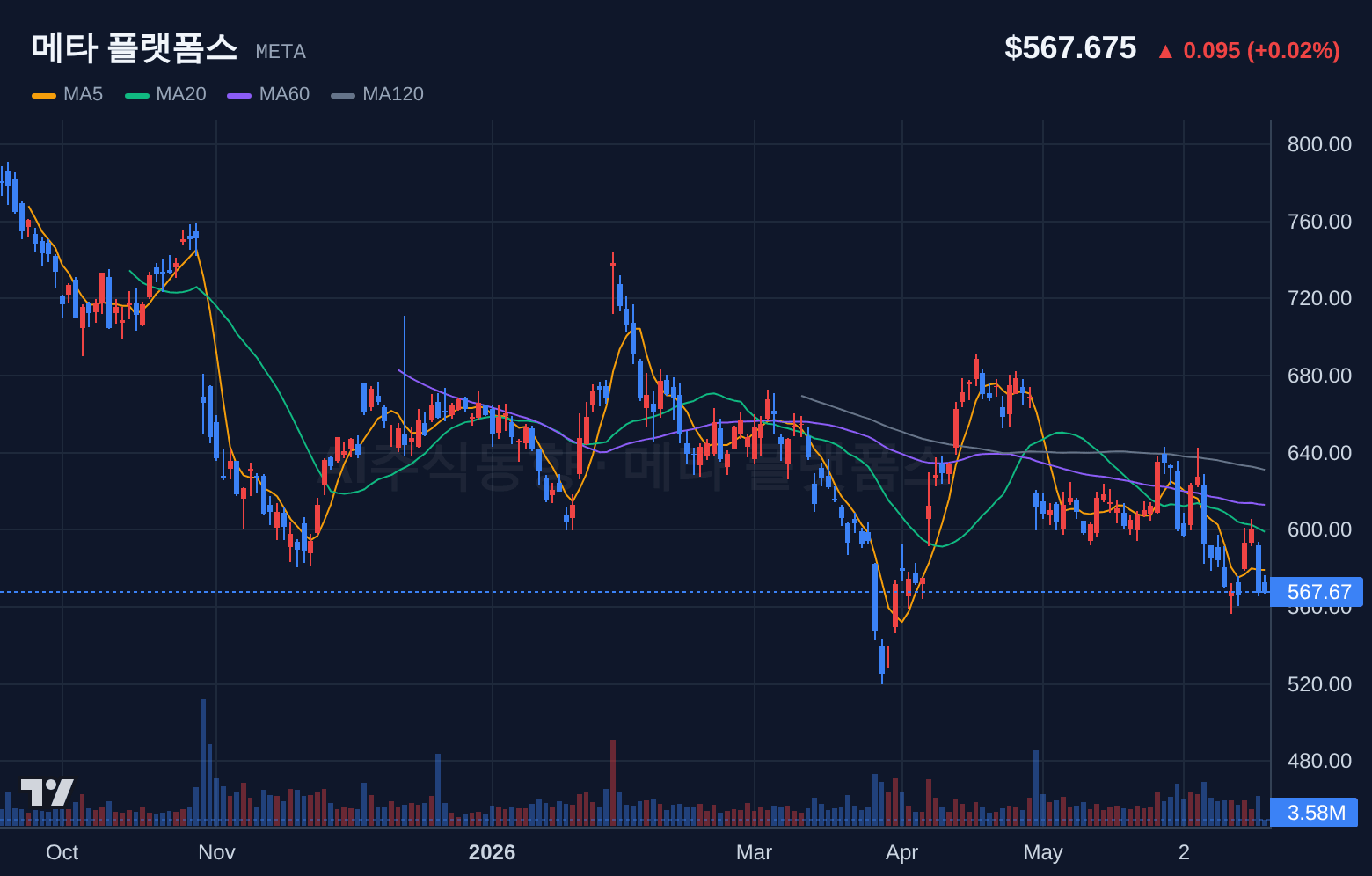Select the May label on time axis
Viewport: 1372px width, 876px height.
[1043, 852]
